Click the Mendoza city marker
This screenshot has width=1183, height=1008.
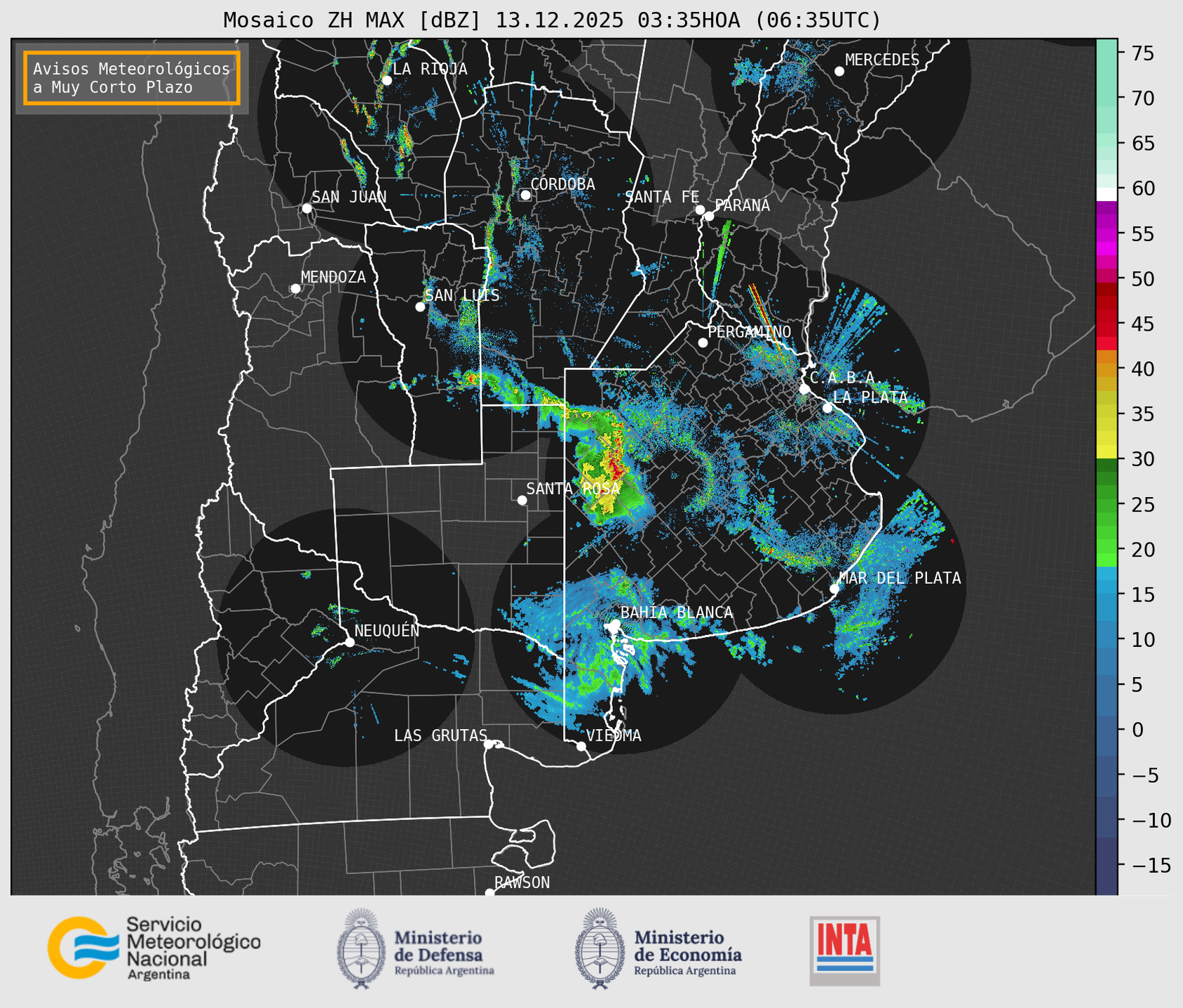[295, 289]
